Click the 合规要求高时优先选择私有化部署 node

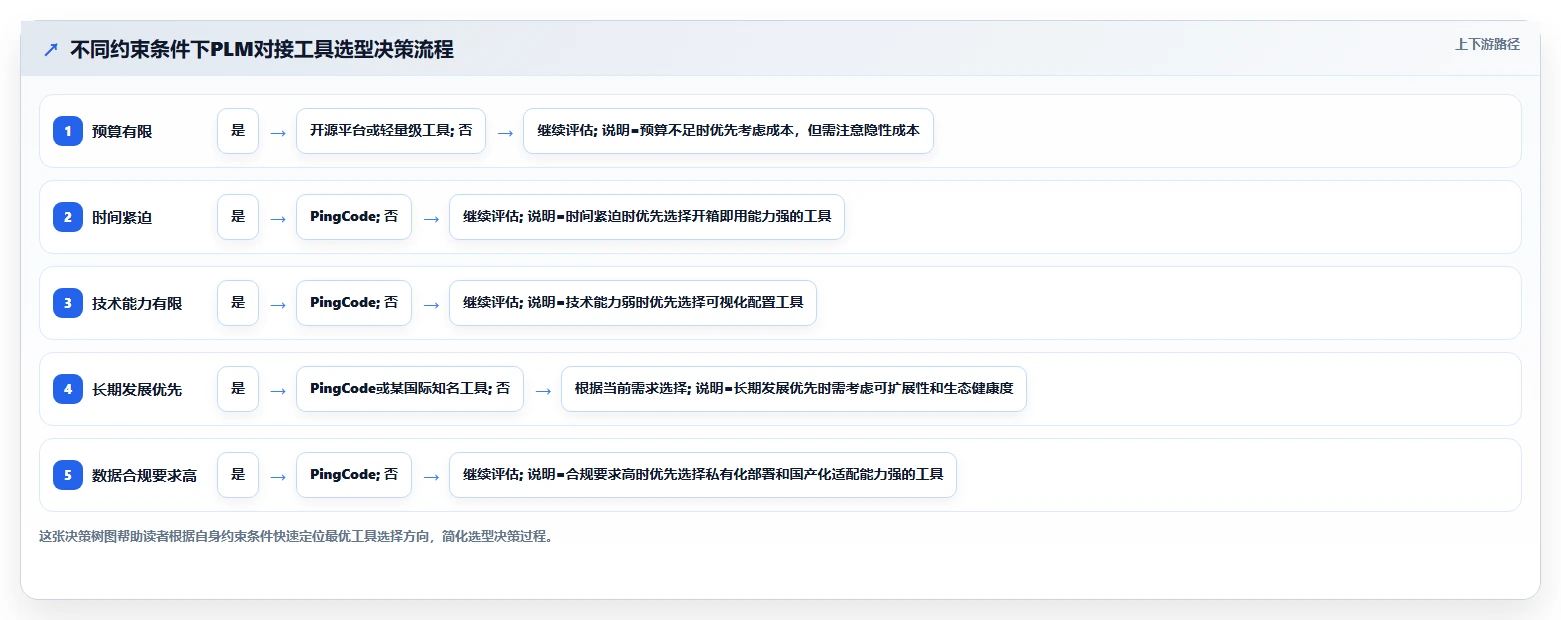pos(703,475)
